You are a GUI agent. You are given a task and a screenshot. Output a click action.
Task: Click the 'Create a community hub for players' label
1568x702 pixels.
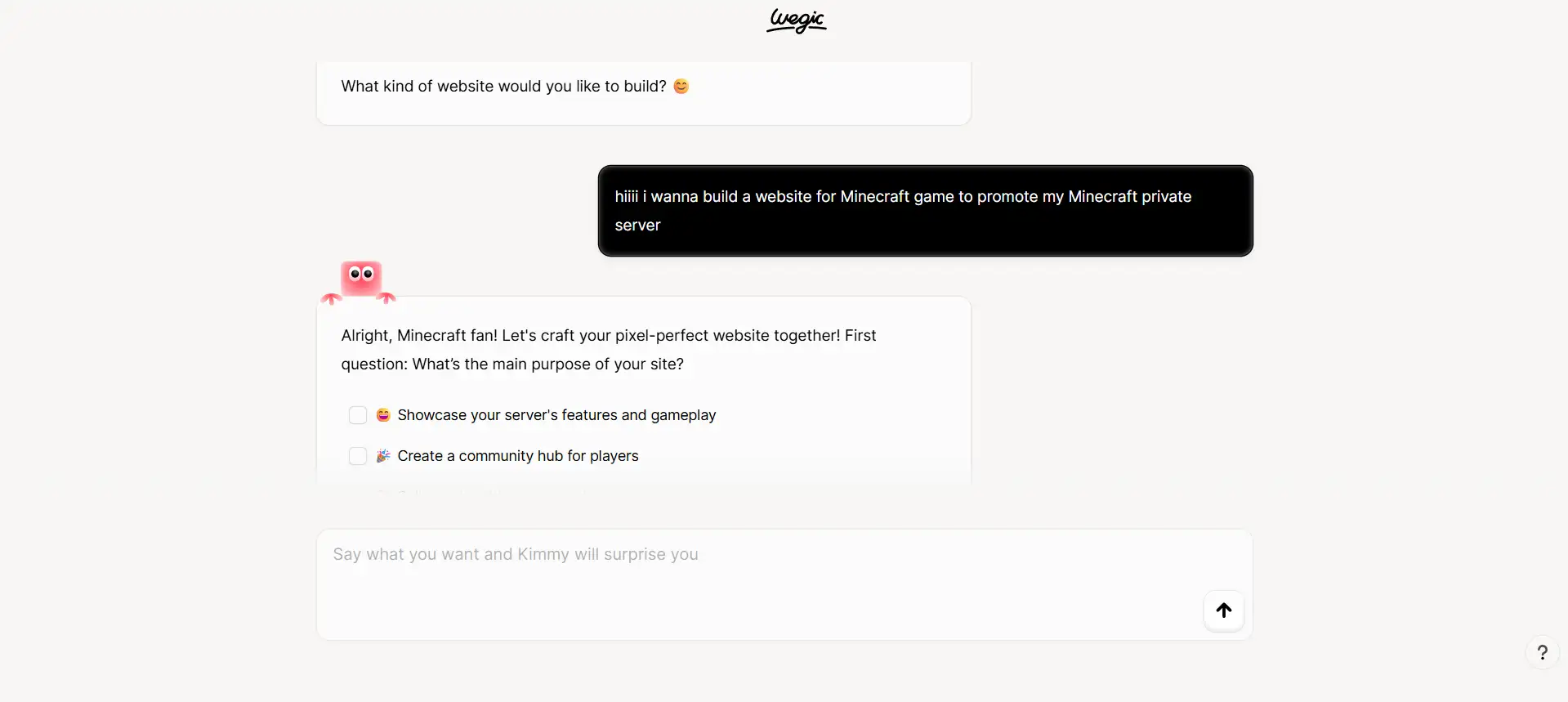[x=518, y=456]
